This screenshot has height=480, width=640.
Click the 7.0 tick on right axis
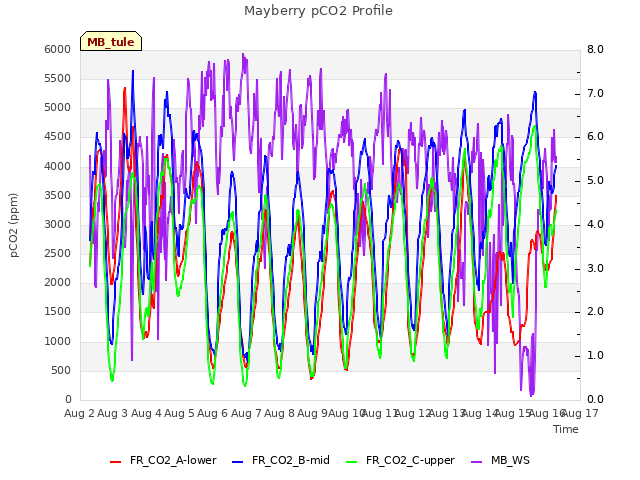tap(595, 93)
